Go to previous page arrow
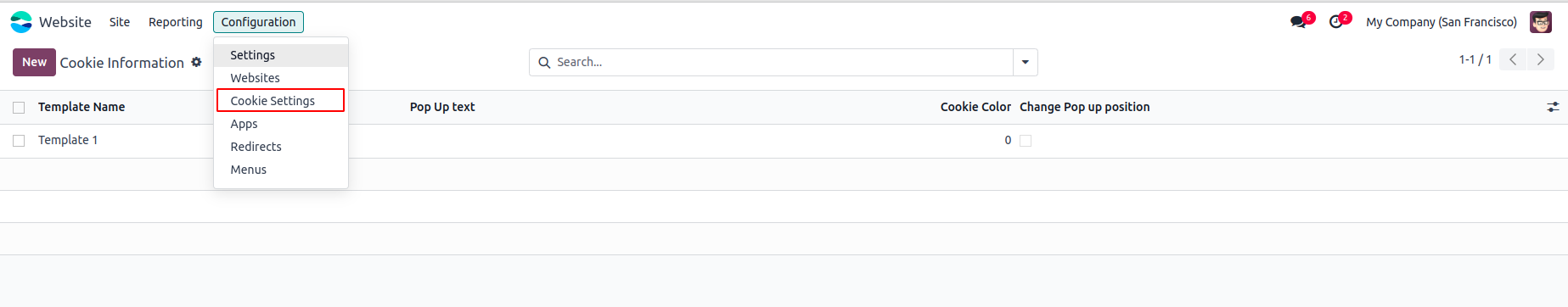1568x307 pixels. [1513, 59]
